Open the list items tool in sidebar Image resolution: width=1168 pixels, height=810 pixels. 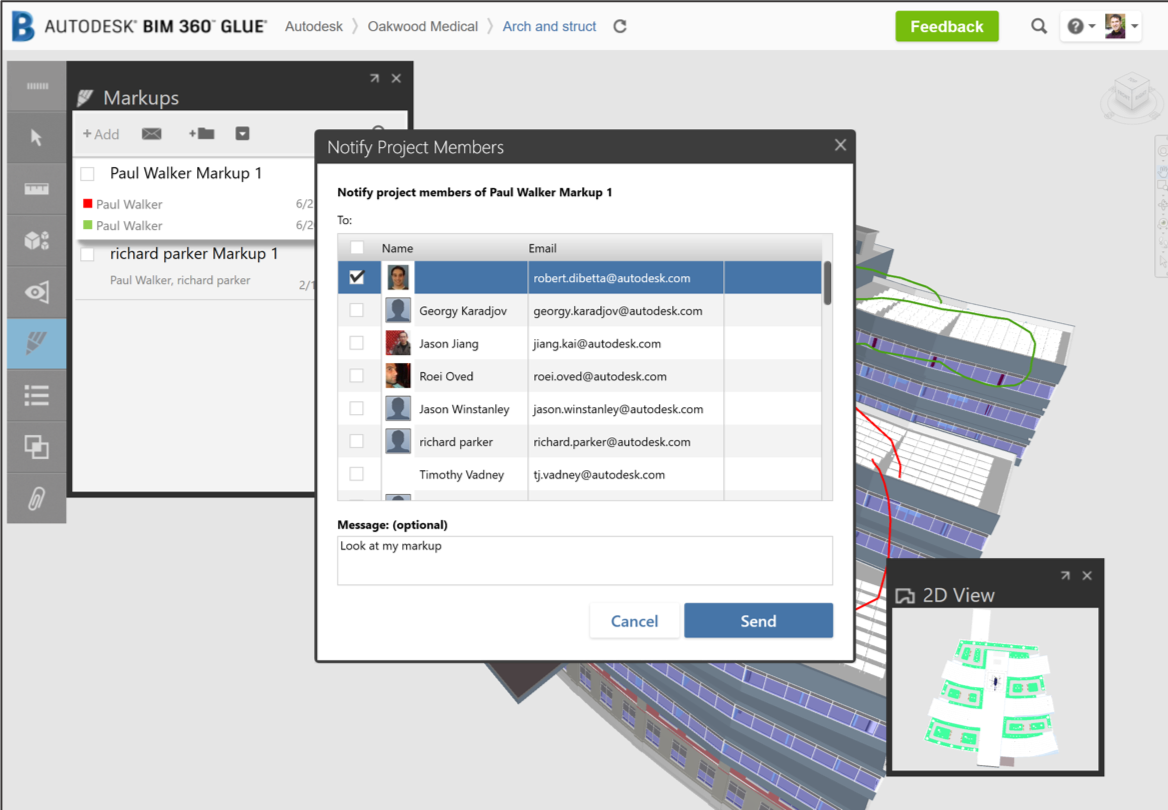[36, 395]
